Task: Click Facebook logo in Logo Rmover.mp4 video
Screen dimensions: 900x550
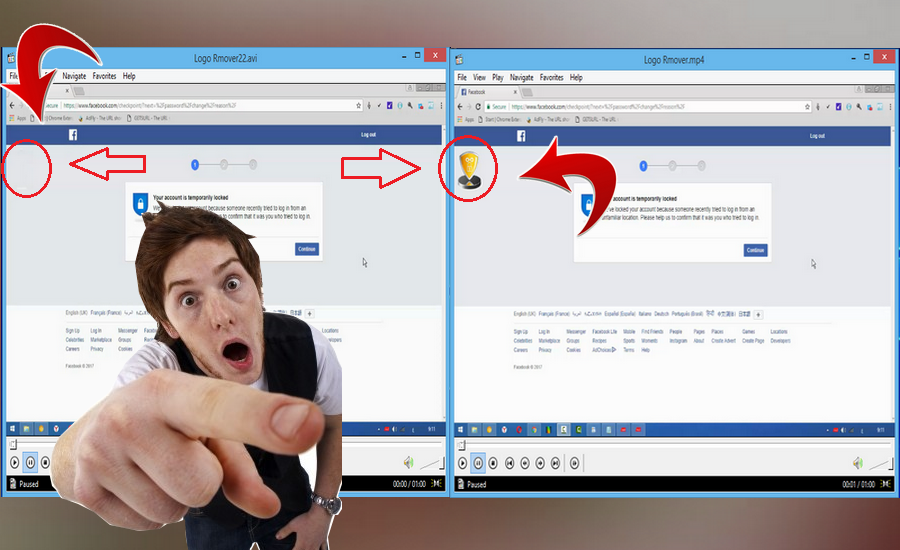Action: click(521, 136)
